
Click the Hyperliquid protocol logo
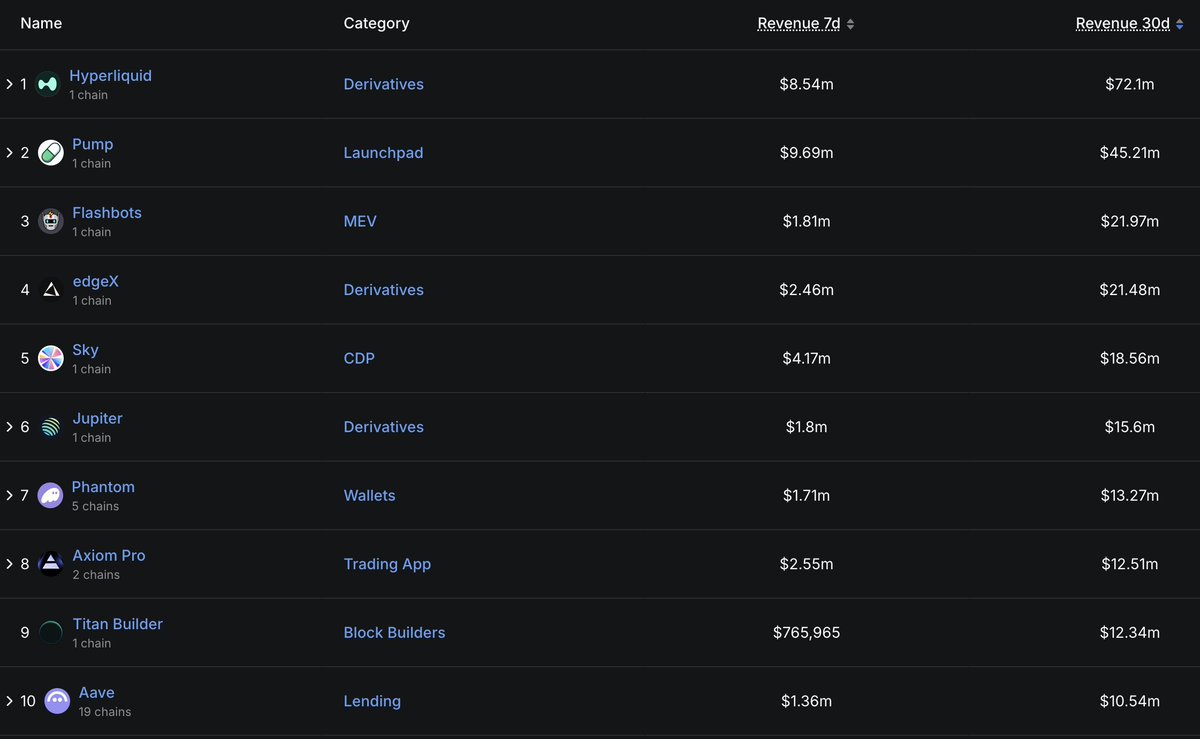(47, 85)
